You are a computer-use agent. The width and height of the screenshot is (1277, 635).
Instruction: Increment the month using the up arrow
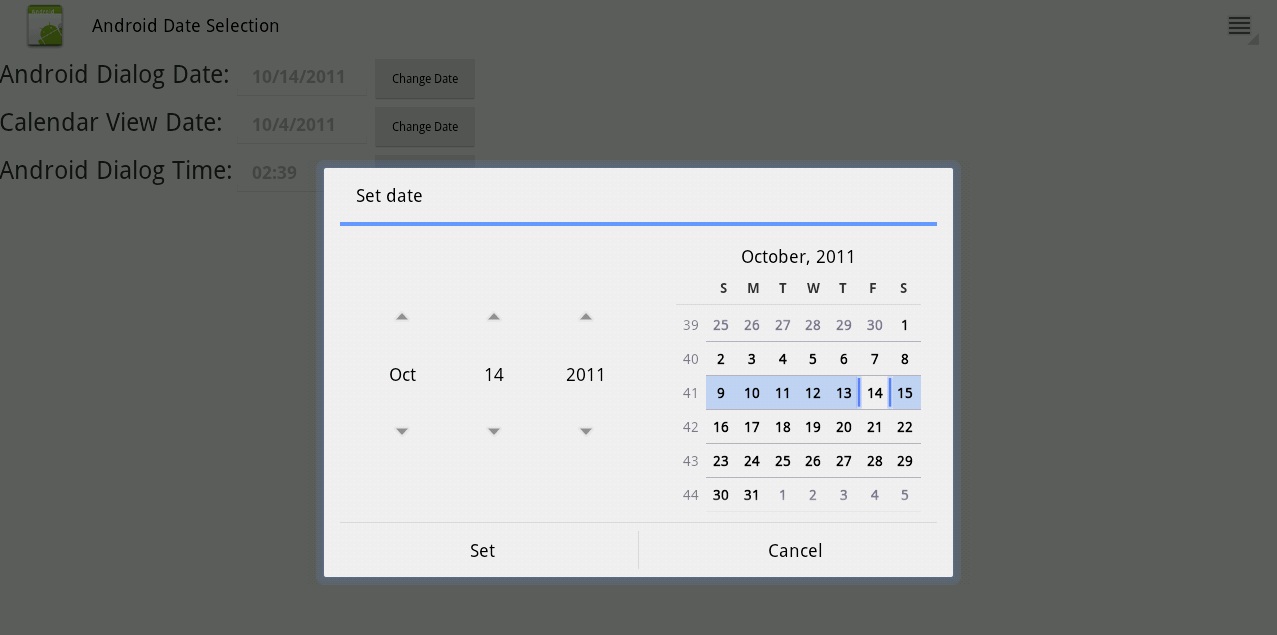click(x=402, y=316)
